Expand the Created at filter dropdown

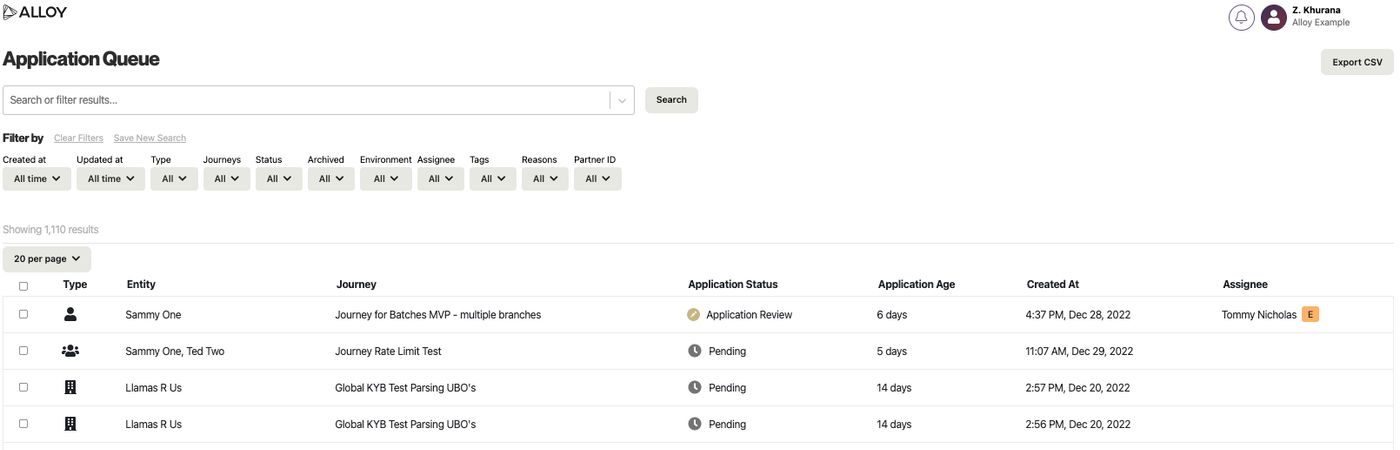[37, 179]
